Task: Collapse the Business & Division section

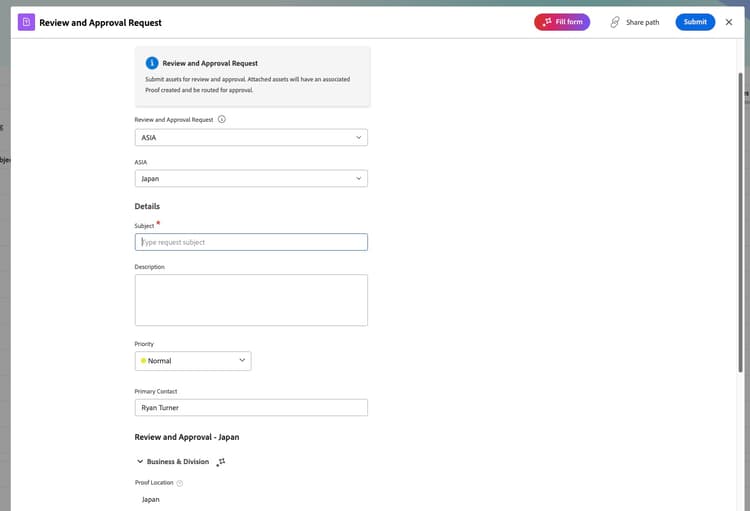Action: (140, 461)
